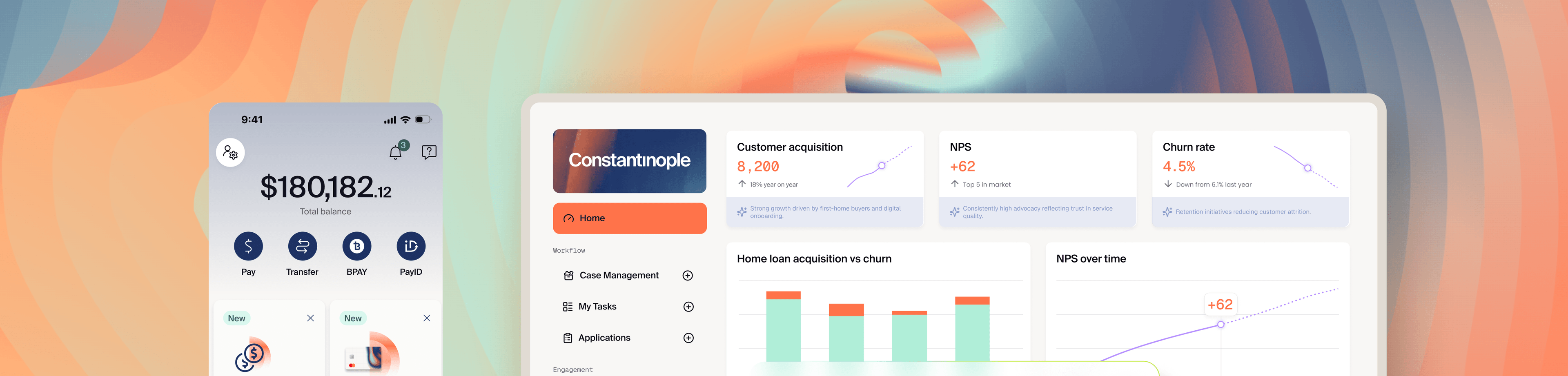This screenshot has width=1568, height=376.
Task: Dismiss the first New promo card
Action: click(x=310, y=318)
